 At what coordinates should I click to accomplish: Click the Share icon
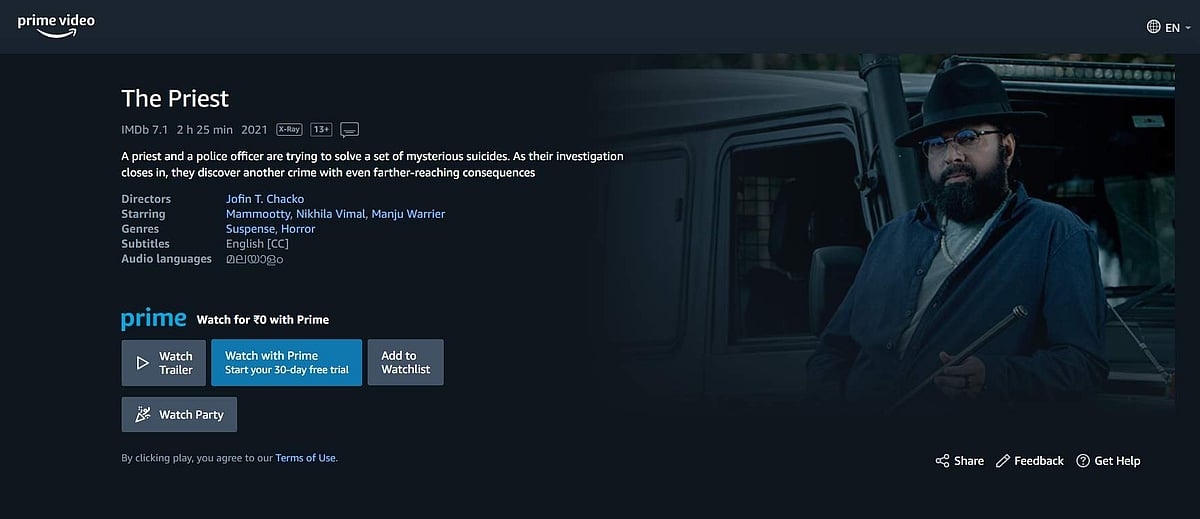coord(942,461)
